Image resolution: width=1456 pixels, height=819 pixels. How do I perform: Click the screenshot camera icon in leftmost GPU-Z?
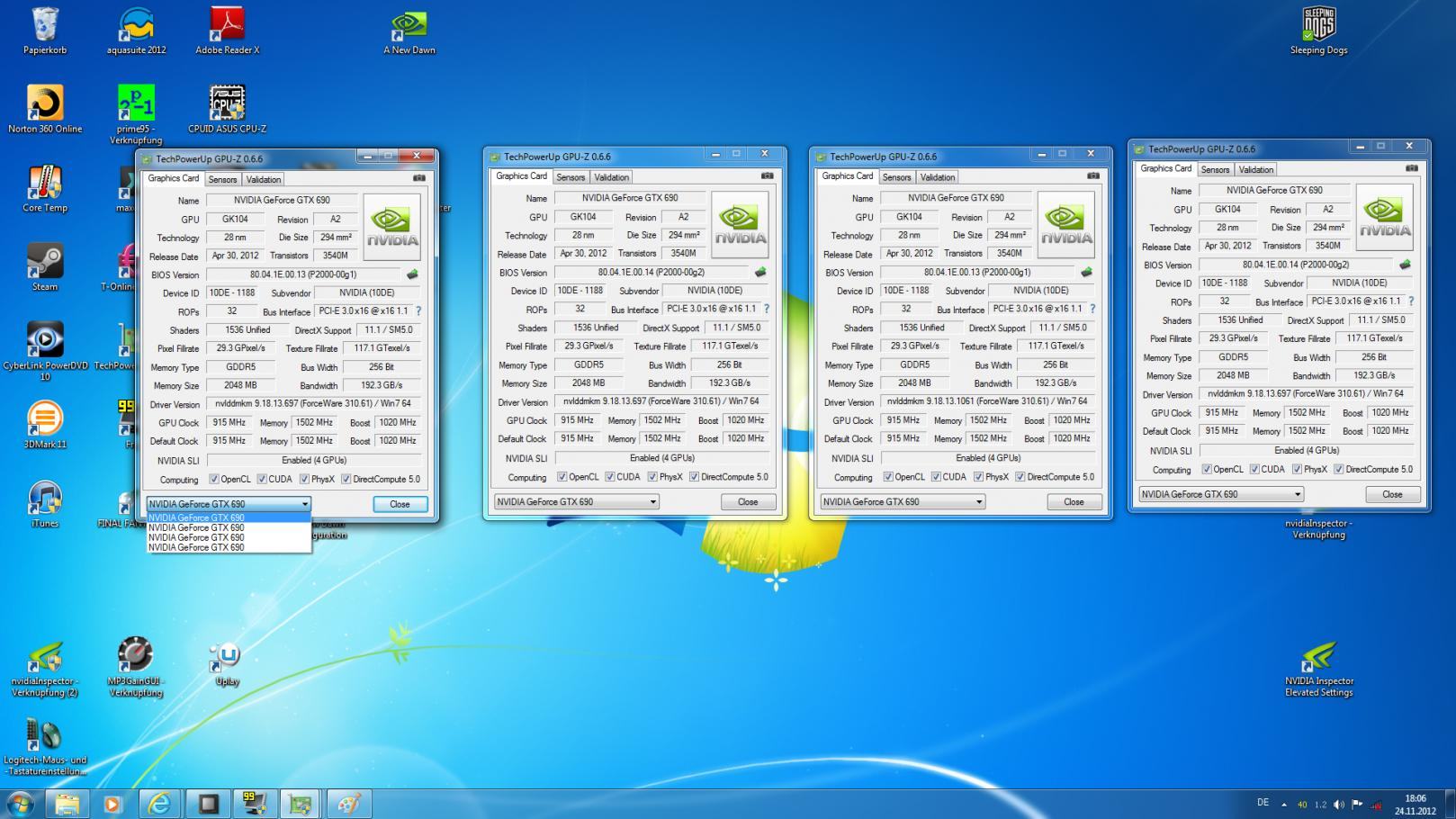coord(419,178)
